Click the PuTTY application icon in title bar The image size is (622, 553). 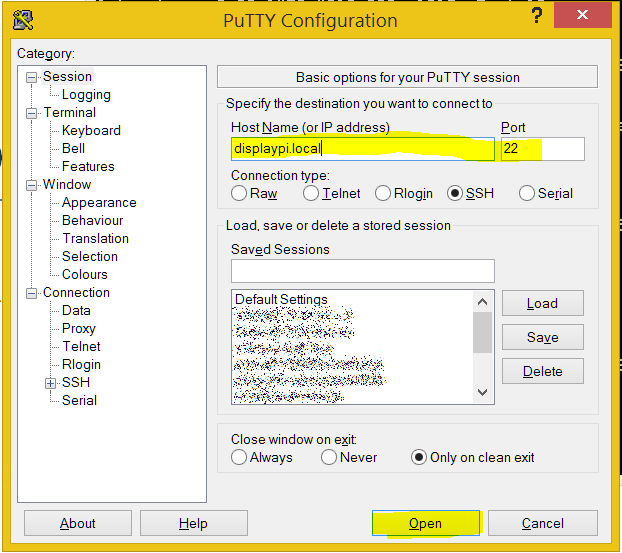pyautogui.click(x=23, y=20)
